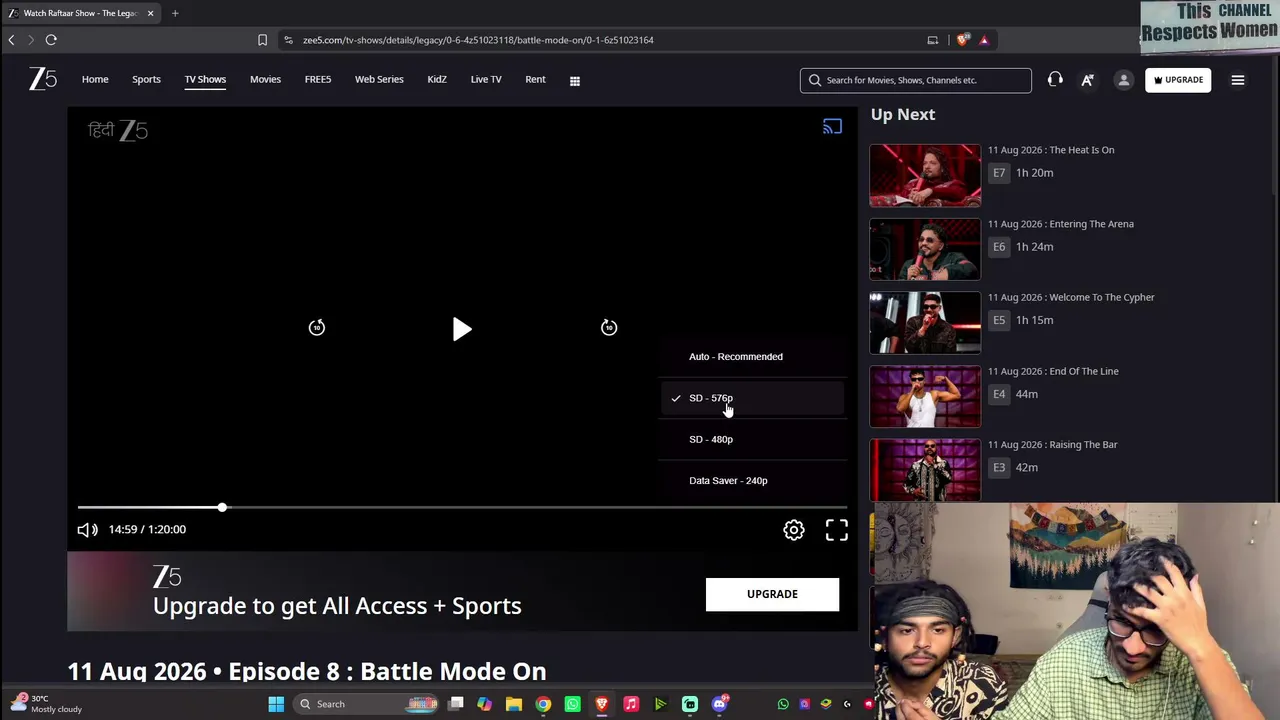Enter fullscreen mode in the player

pos(837,530)
